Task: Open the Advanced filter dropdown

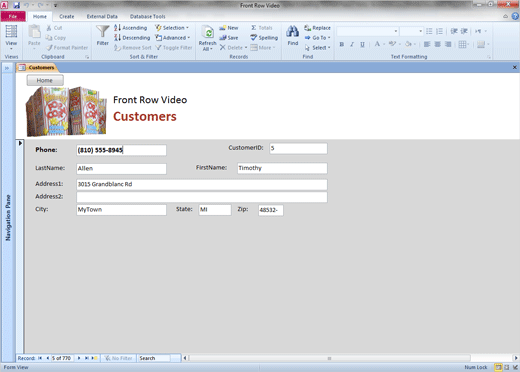Action: tap(173, 38)
